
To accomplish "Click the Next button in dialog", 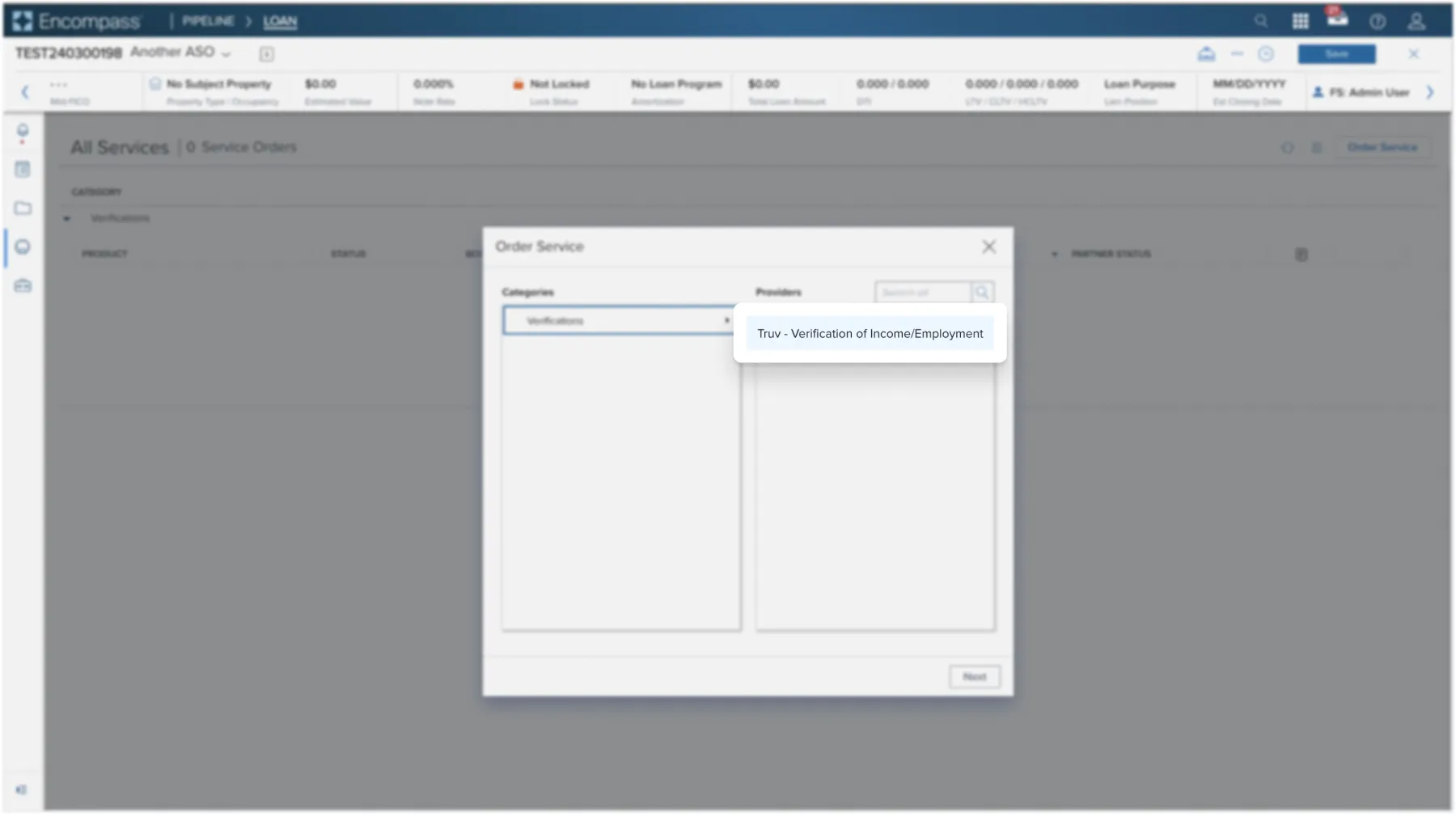I will [974, 677].
